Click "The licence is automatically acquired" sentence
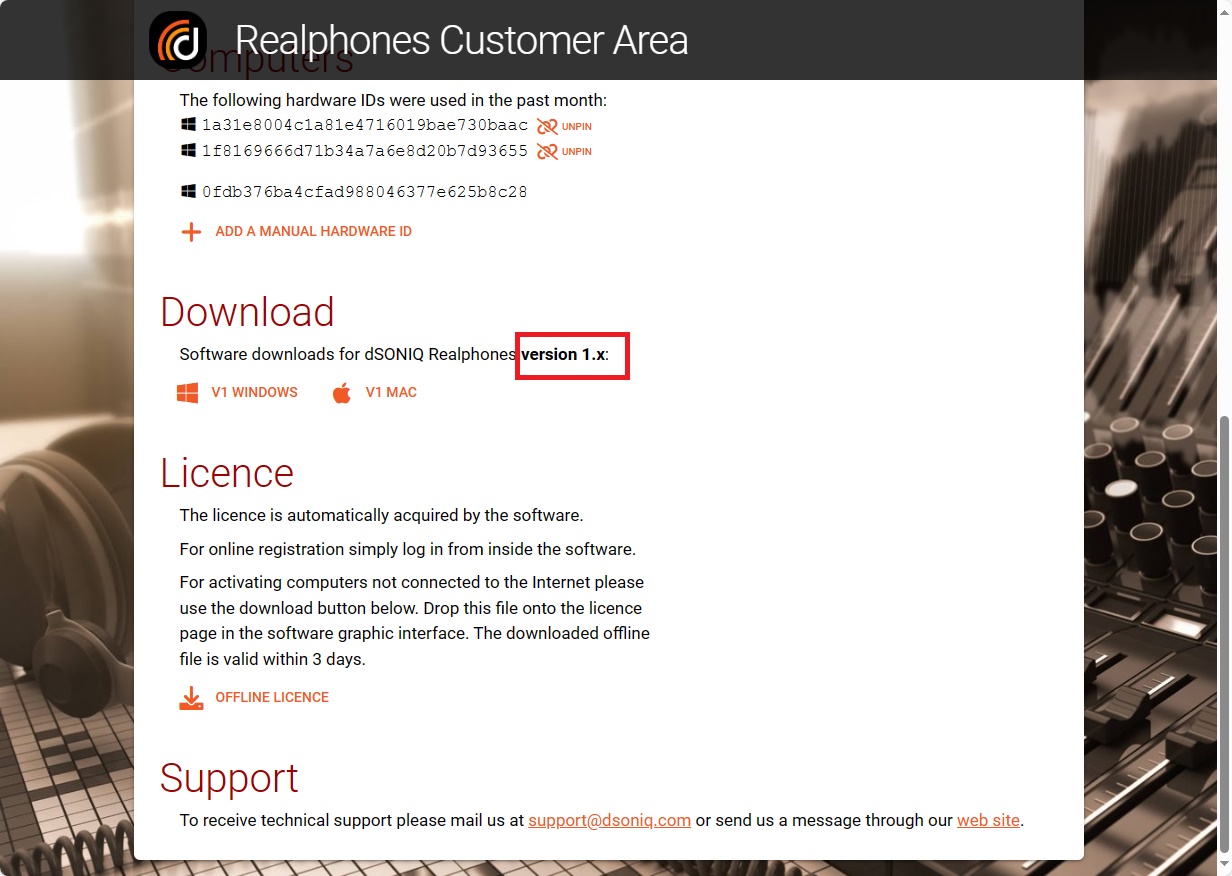This screenshot has width=1232, height=876. pyautogui.click(x=381, y=516)
